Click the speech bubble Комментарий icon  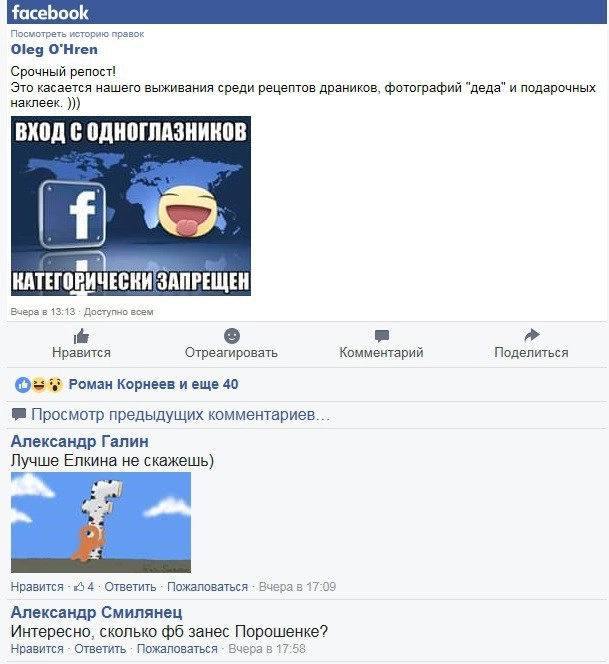coord(382,336)
